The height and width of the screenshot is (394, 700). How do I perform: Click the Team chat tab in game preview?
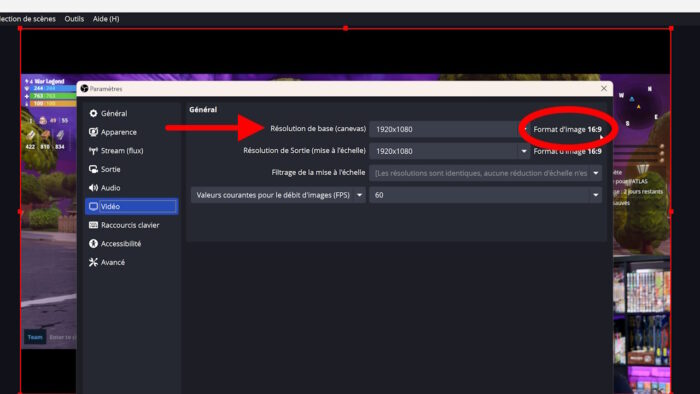35,337
